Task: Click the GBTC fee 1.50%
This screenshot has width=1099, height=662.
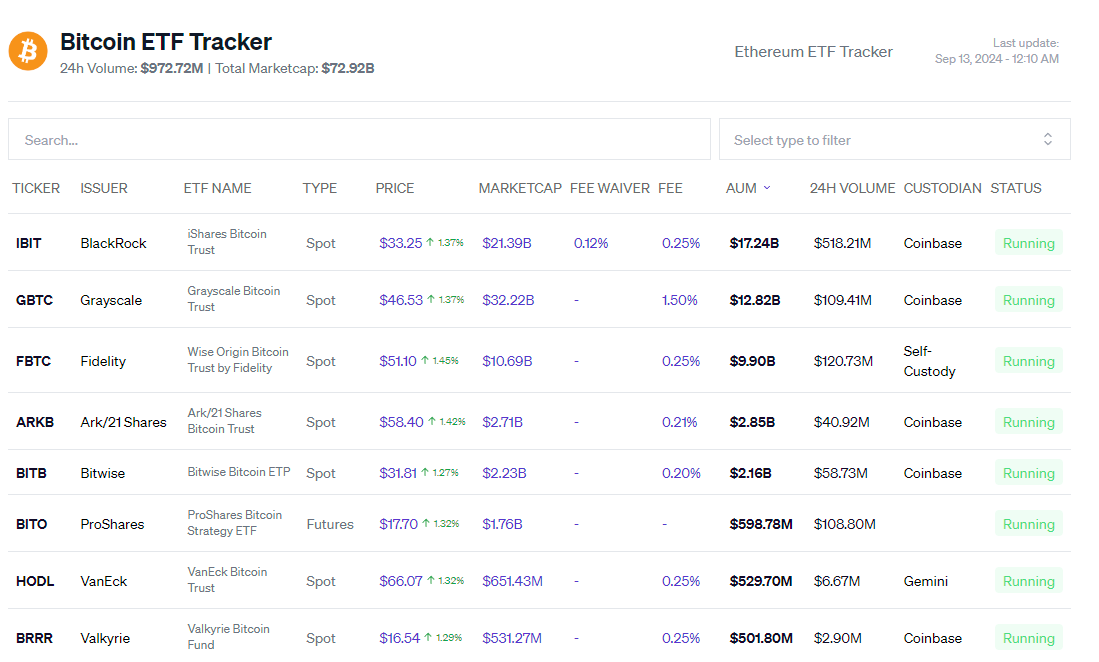Action: [680, 300]
